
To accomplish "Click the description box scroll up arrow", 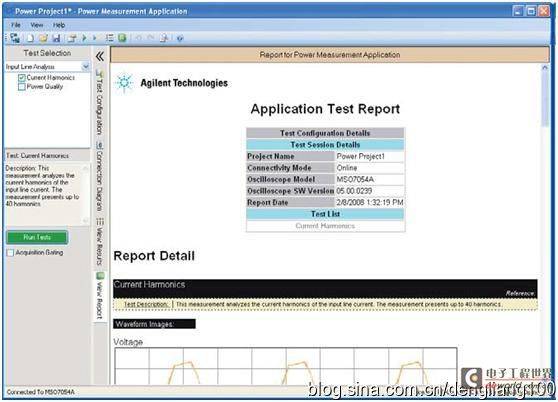I will [x=85, y=168].
